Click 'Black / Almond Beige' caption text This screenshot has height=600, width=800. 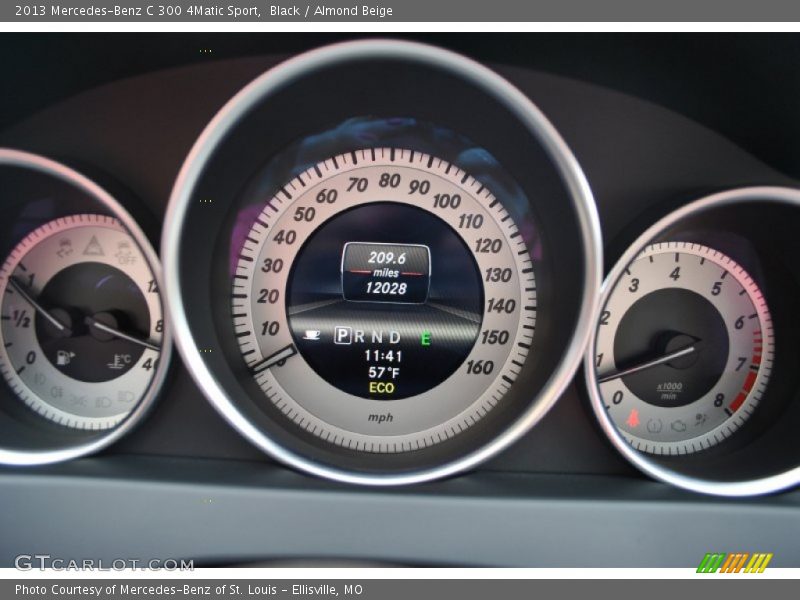331,11
